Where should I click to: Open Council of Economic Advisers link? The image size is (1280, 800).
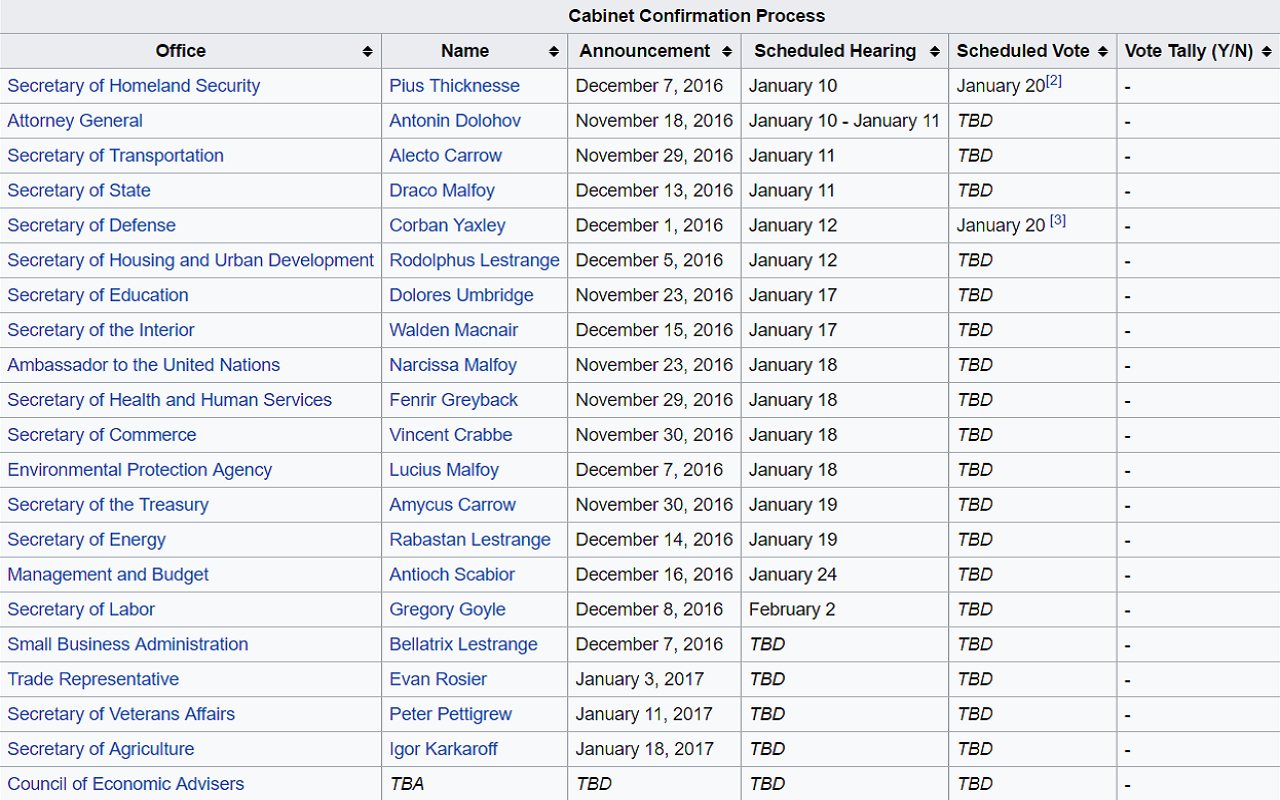point(126,785)
